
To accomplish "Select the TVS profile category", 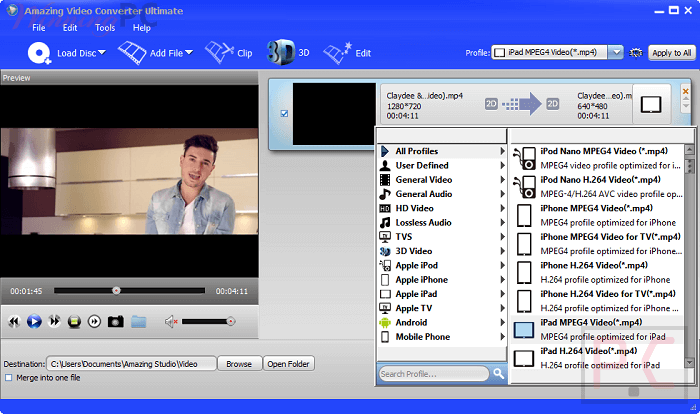I will pyautogui.click(x=442, y=237).
